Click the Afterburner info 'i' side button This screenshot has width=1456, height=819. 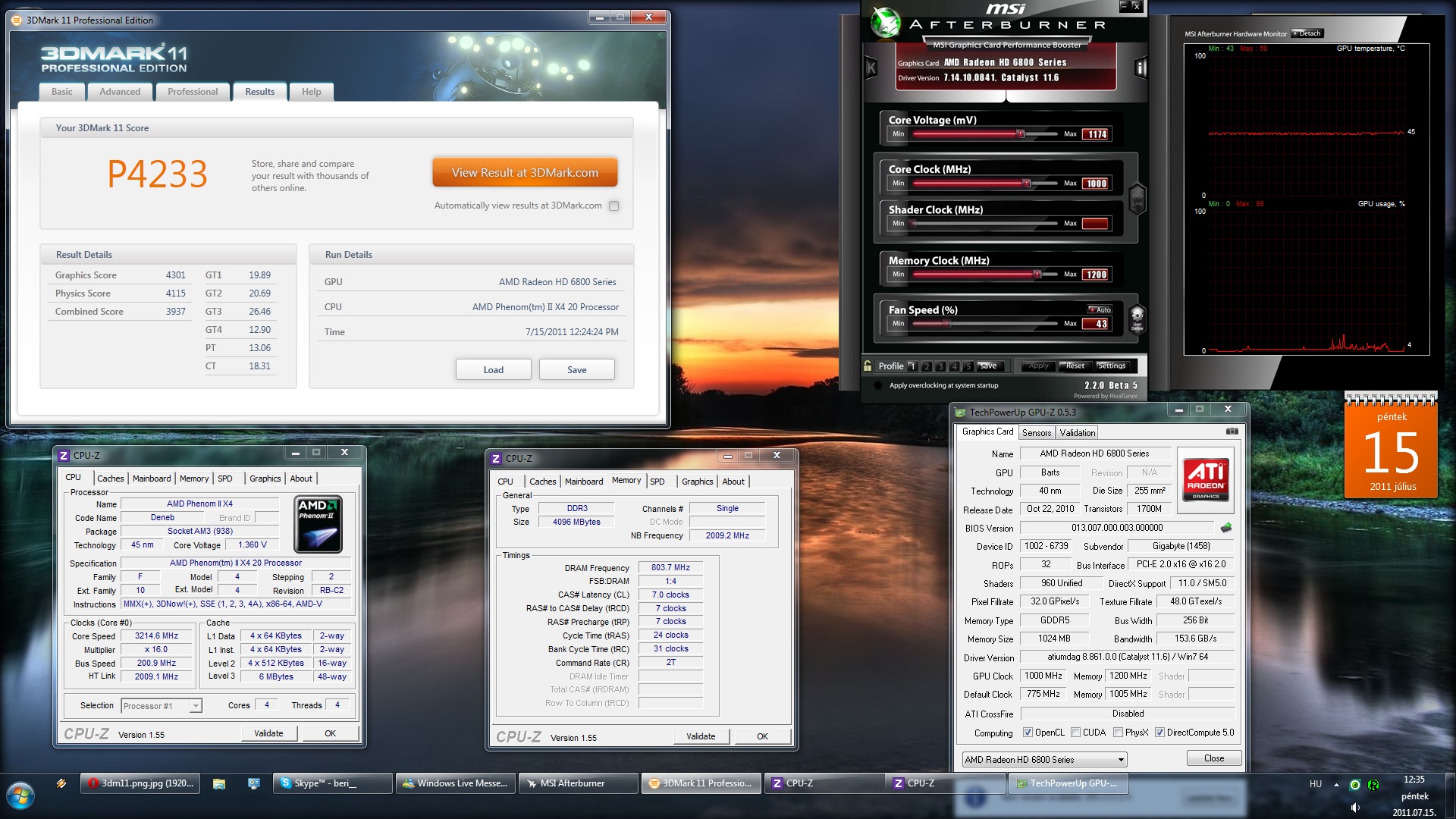(1140, 68)
